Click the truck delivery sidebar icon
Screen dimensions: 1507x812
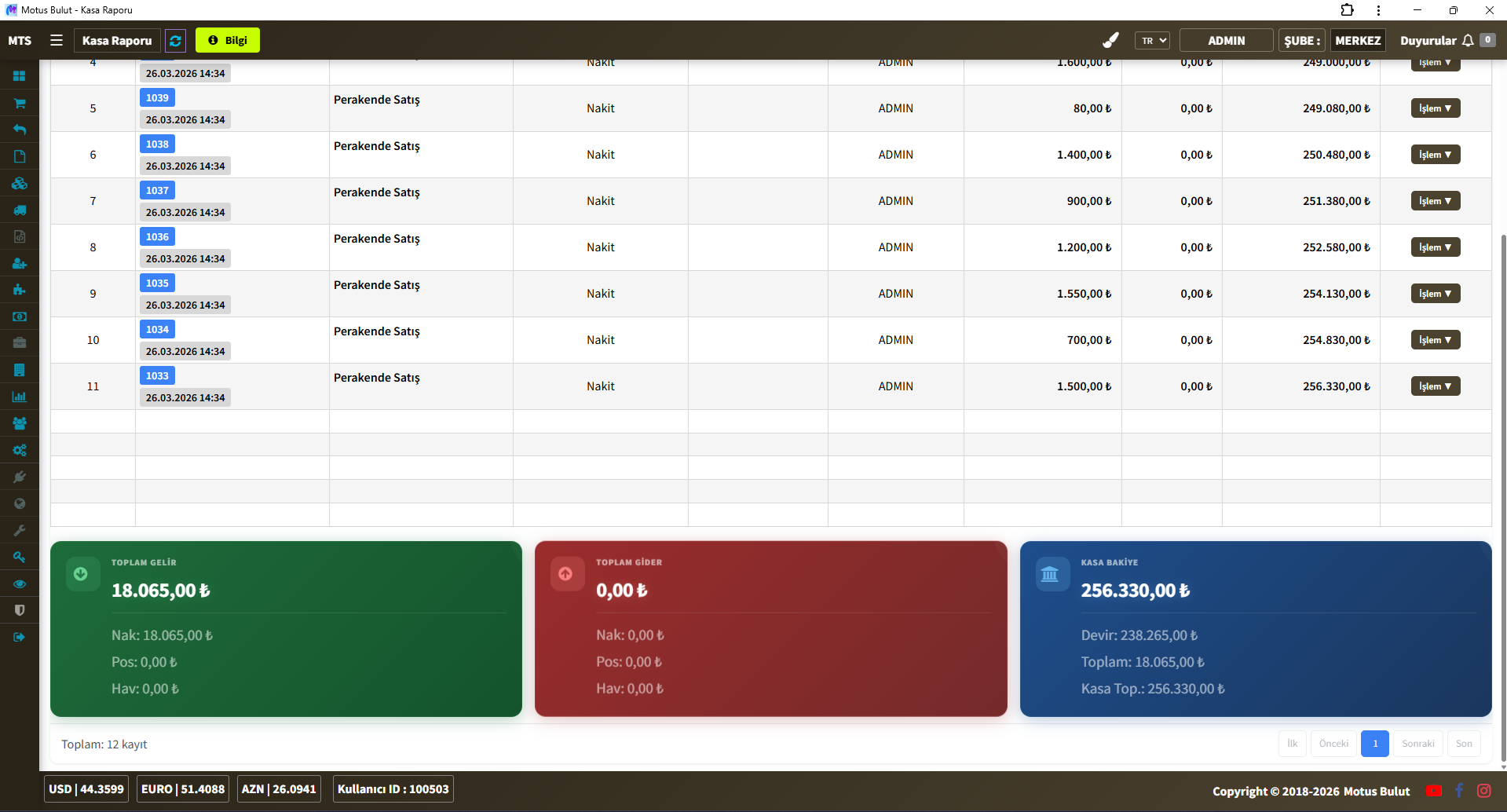(20, 210)
